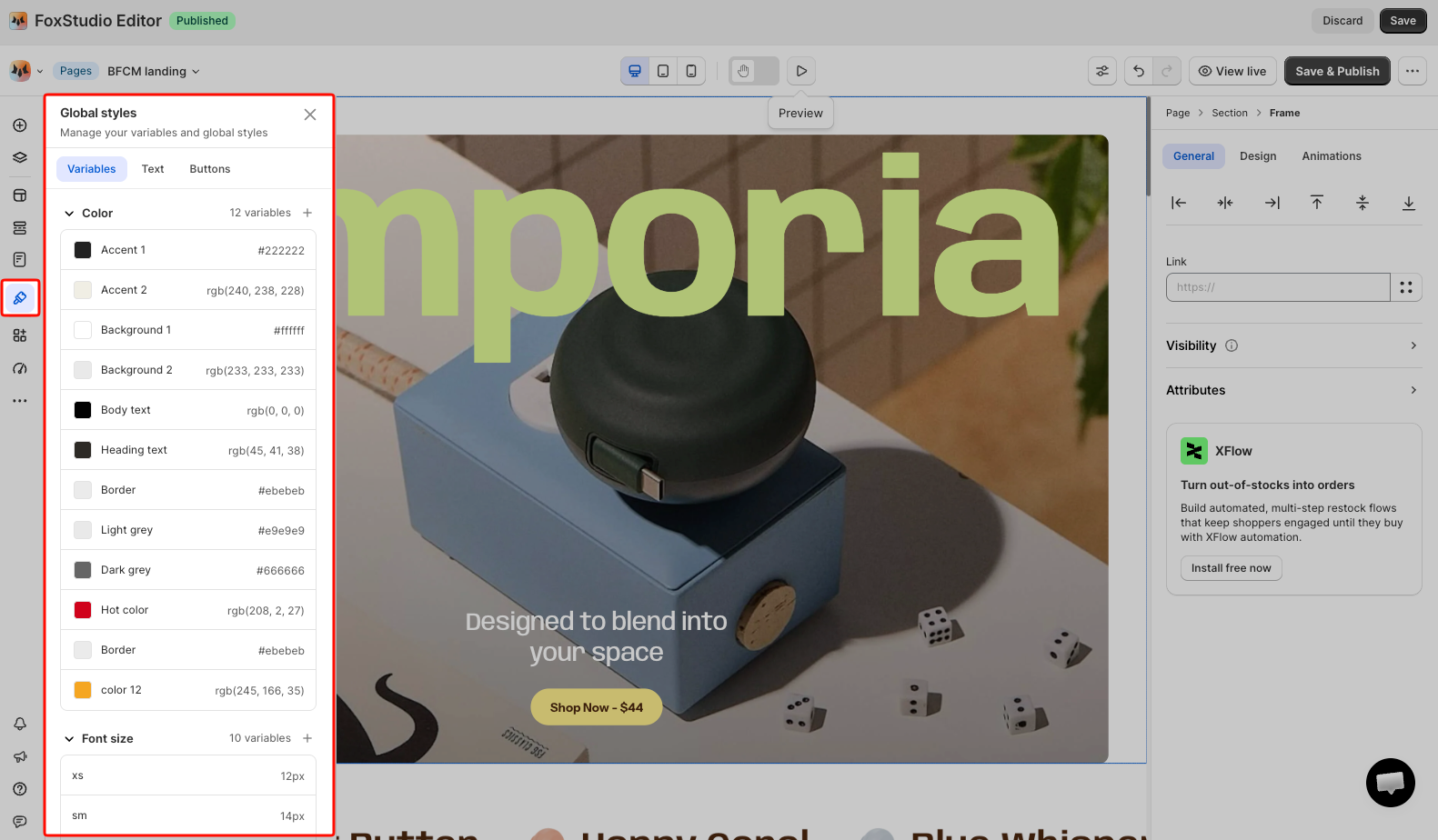
Task: Align frame to bottom edge
Action: (x=1409, y=203)
